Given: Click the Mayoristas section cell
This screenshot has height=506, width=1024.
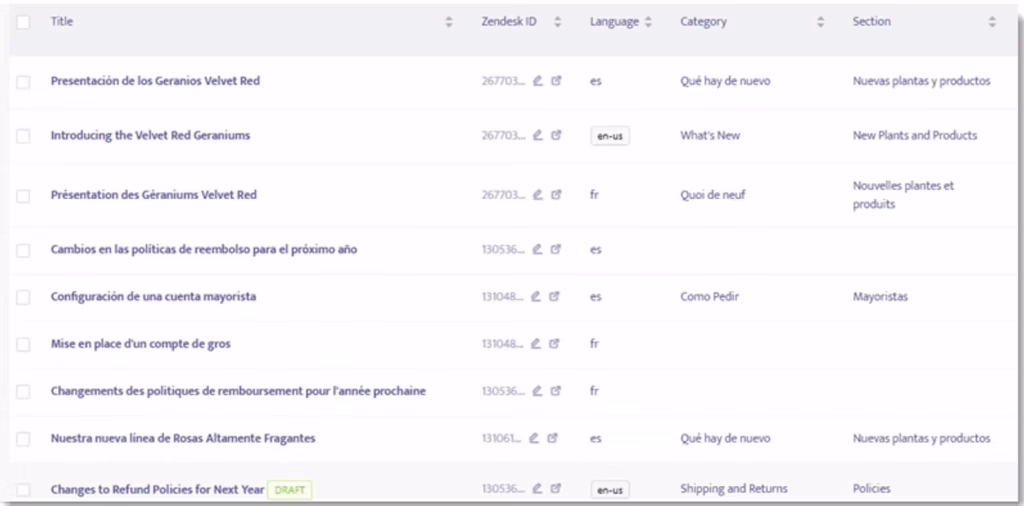Looking at the screenshot, I should click(x=880, y=296).
